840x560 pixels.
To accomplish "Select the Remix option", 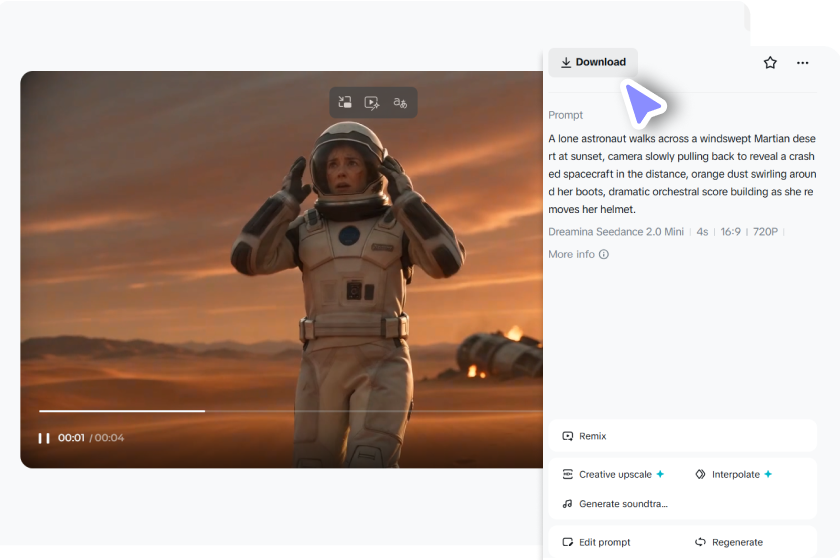I will point(682,436).
